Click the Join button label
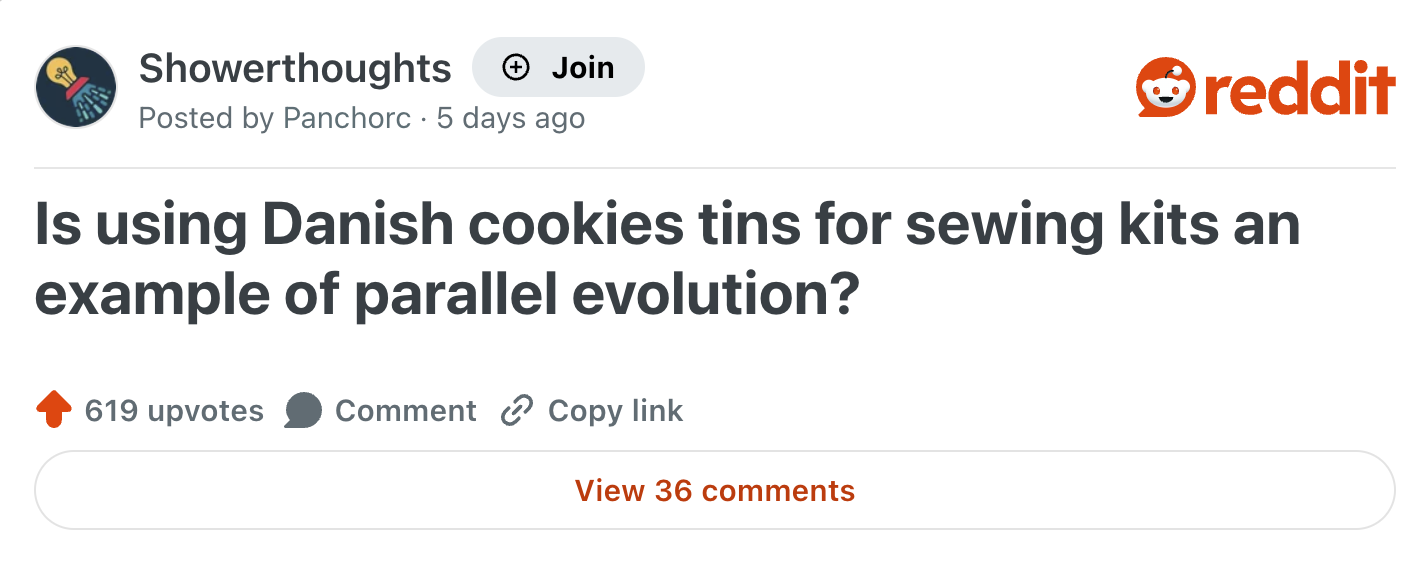 [583, 67]
